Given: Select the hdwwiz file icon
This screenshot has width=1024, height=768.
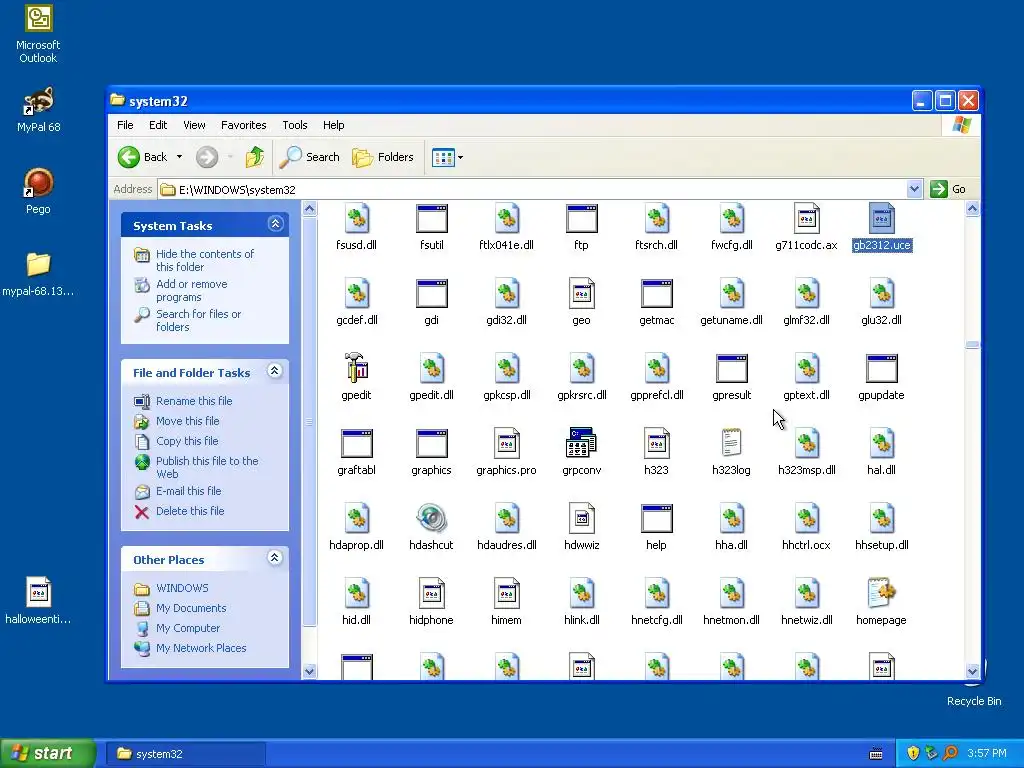Looking at the screenshot, I should click(581, 519).
